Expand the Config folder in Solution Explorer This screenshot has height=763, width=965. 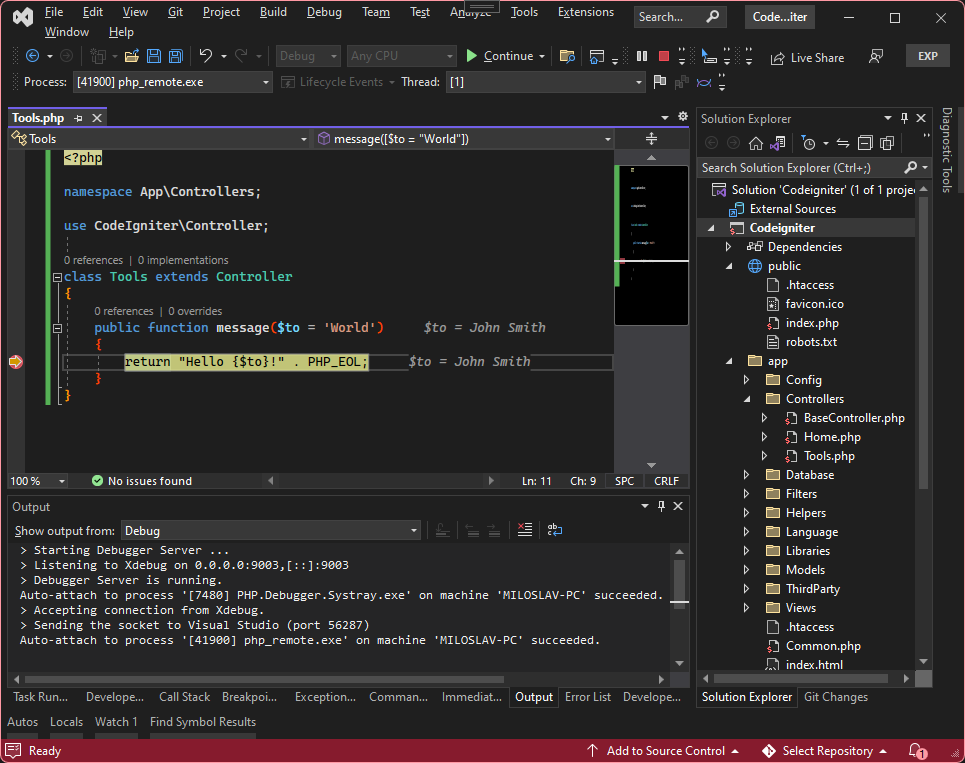click(x=746, y=380)
